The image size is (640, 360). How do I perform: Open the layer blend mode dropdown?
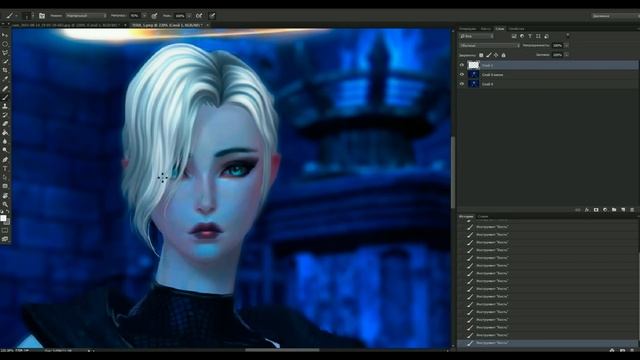(490, 46)
